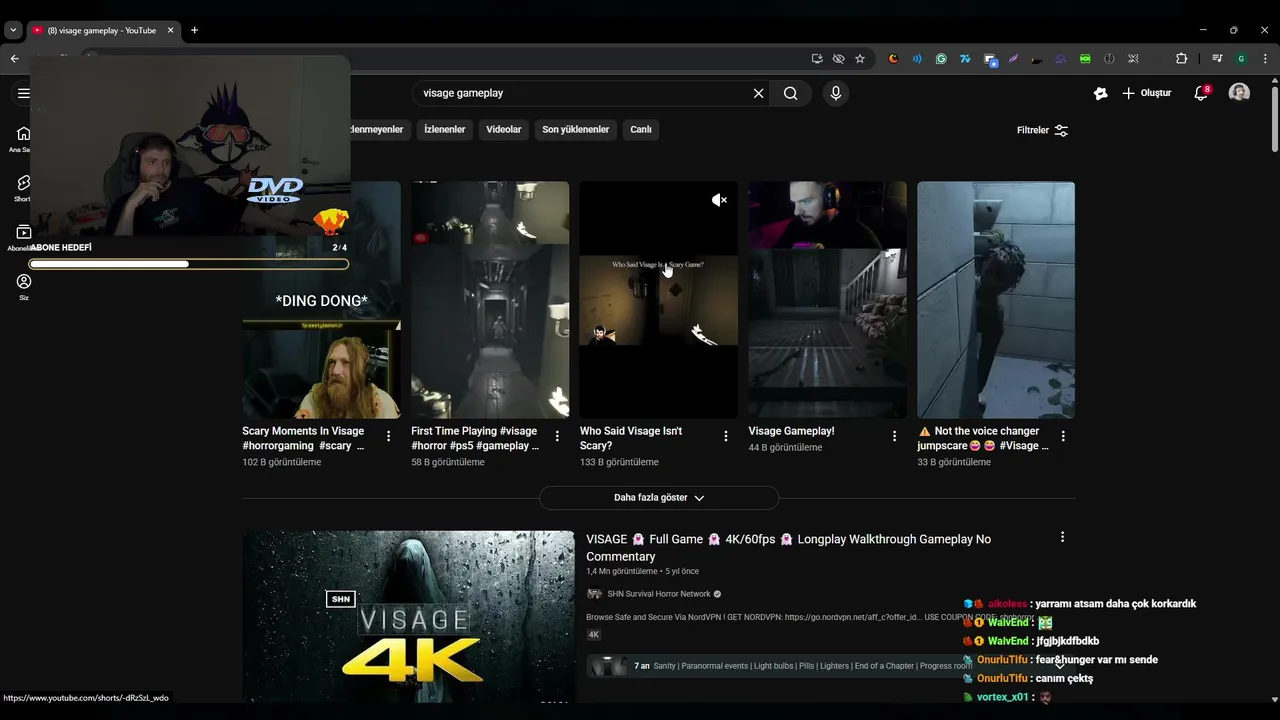This screenshot has width=1280, height=720.
Task: Open options for 'Scary Moments In Visage' short
Action: tap(388, 436)
